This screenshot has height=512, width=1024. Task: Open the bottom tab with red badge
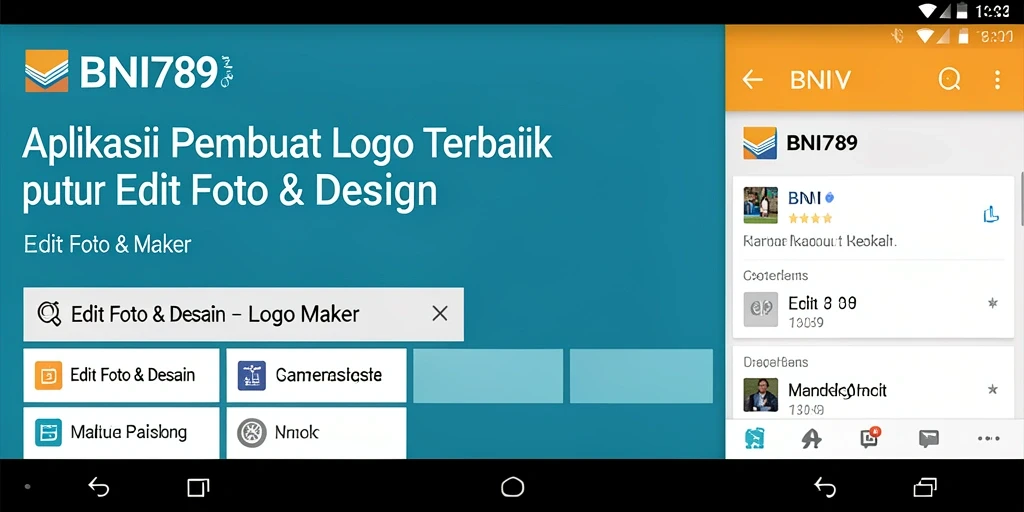click(871, 437)
